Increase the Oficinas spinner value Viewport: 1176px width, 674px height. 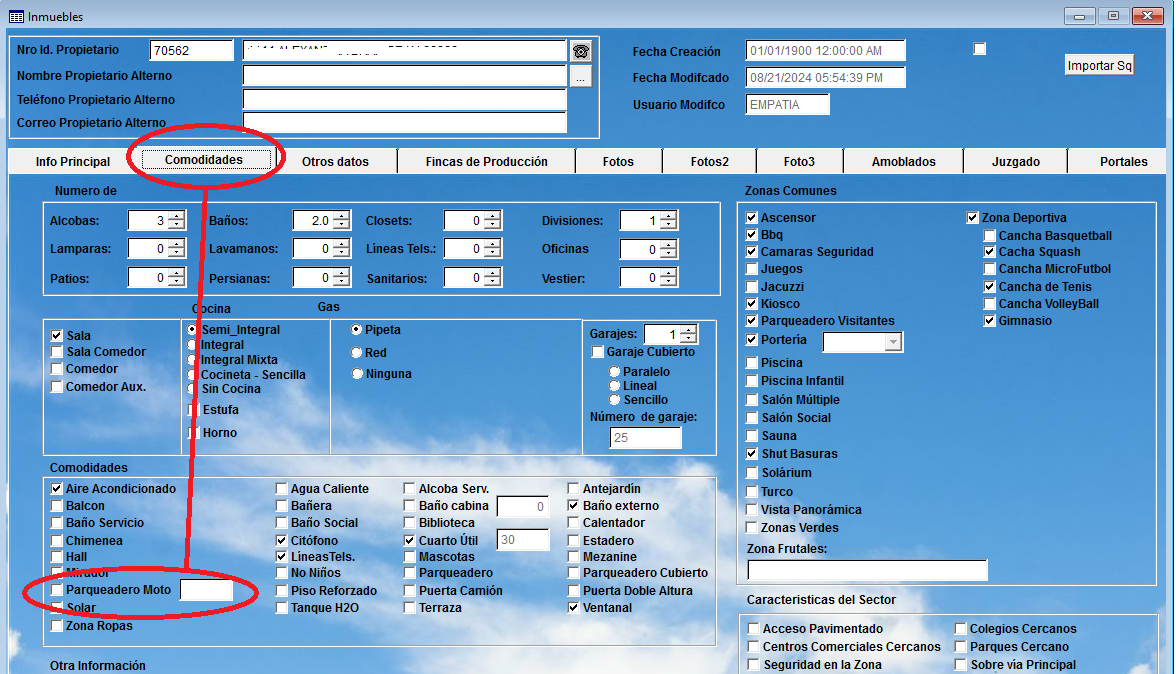point(668,244)
